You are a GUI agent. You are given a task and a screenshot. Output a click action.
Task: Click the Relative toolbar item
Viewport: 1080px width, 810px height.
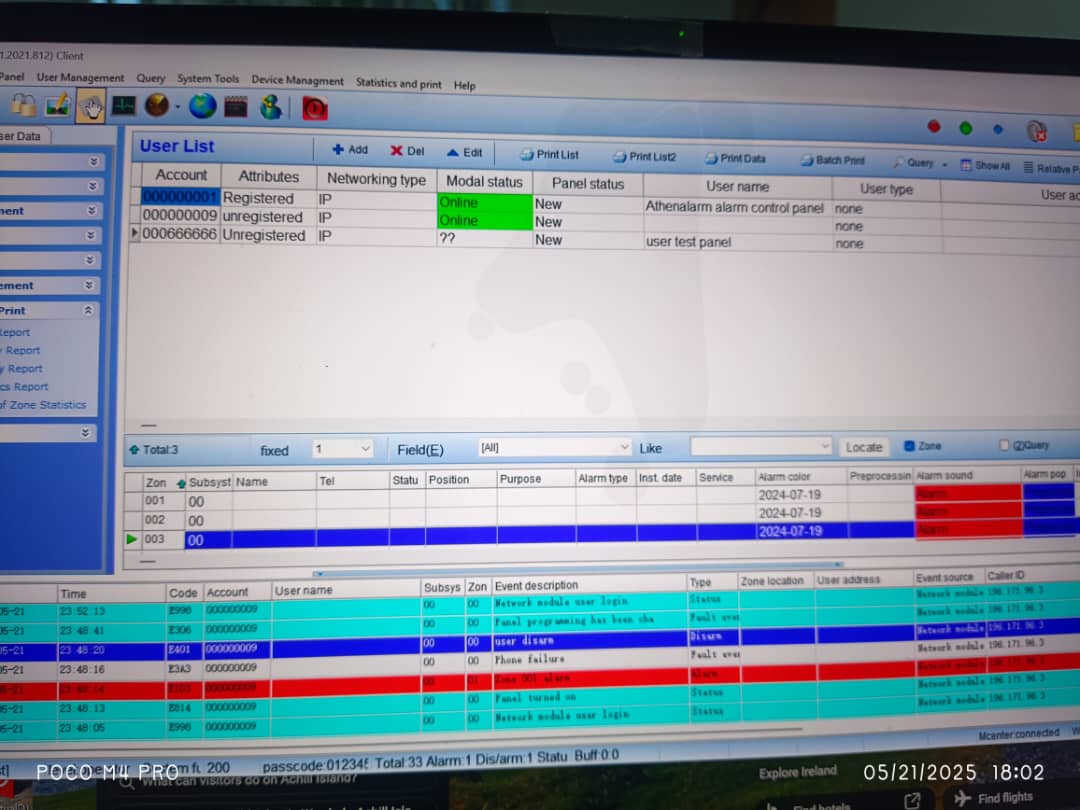tap(1051, 167)
